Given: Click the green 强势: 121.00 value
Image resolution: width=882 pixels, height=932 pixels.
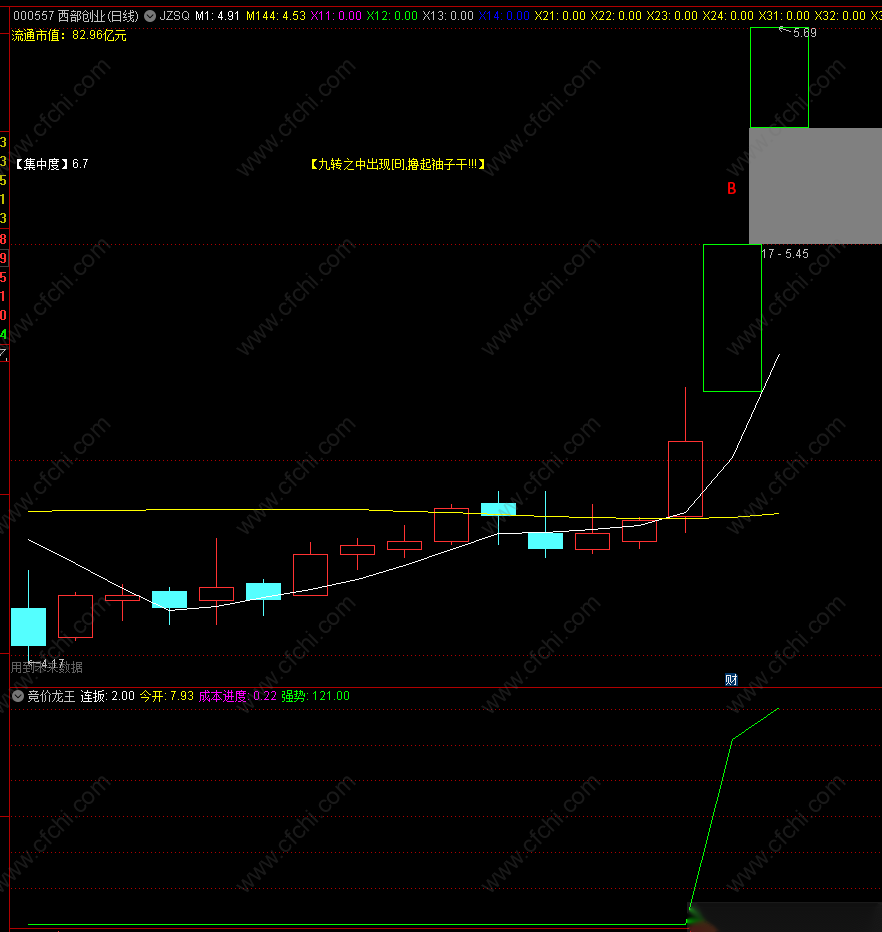Looking at the screenshot, I should [x=316, y=696].
